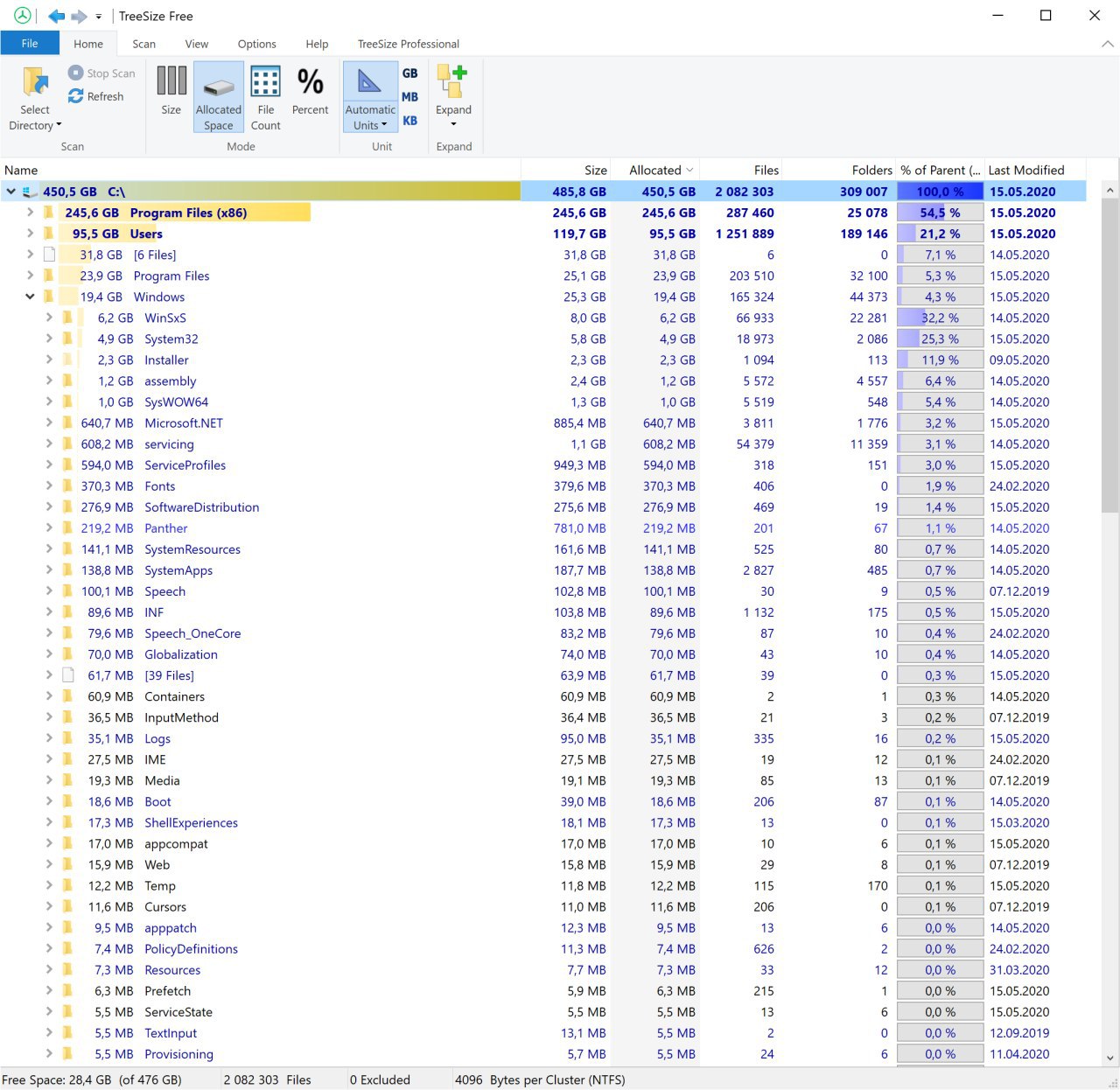Collapse the Windows folder

[30, 297]
